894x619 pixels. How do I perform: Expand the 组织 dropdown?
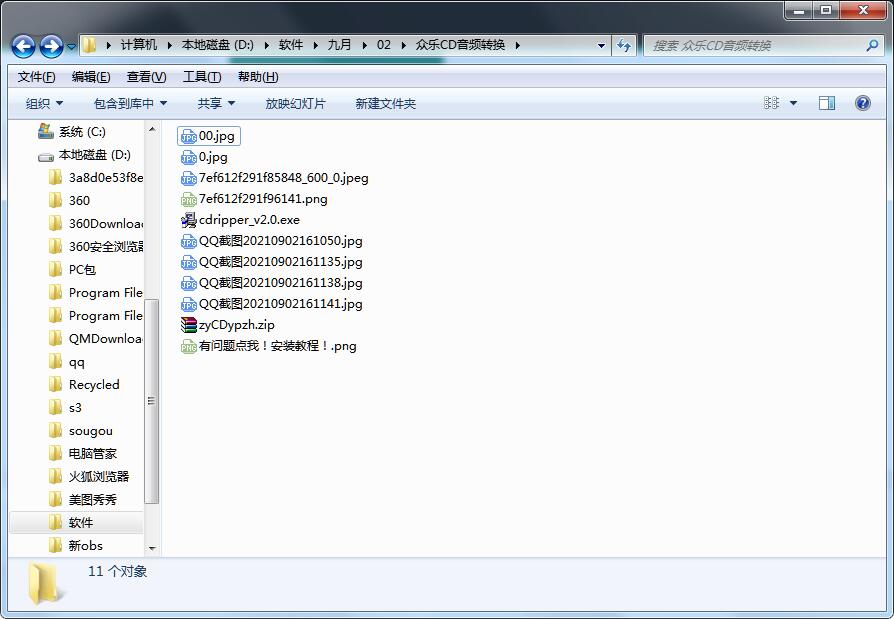click(x=44, y=103)
